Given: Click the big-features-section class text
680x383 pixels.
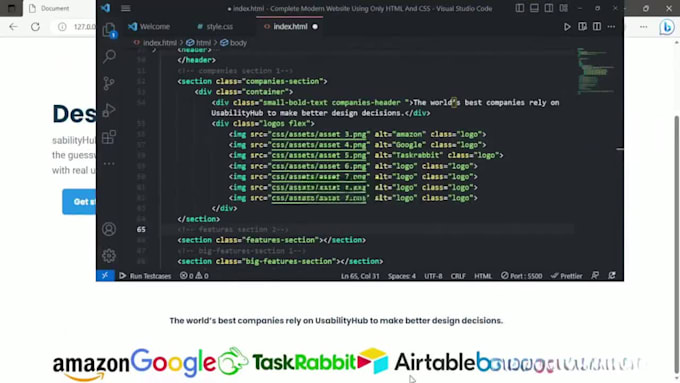Looking at the screenshot, I should point(289,261).
